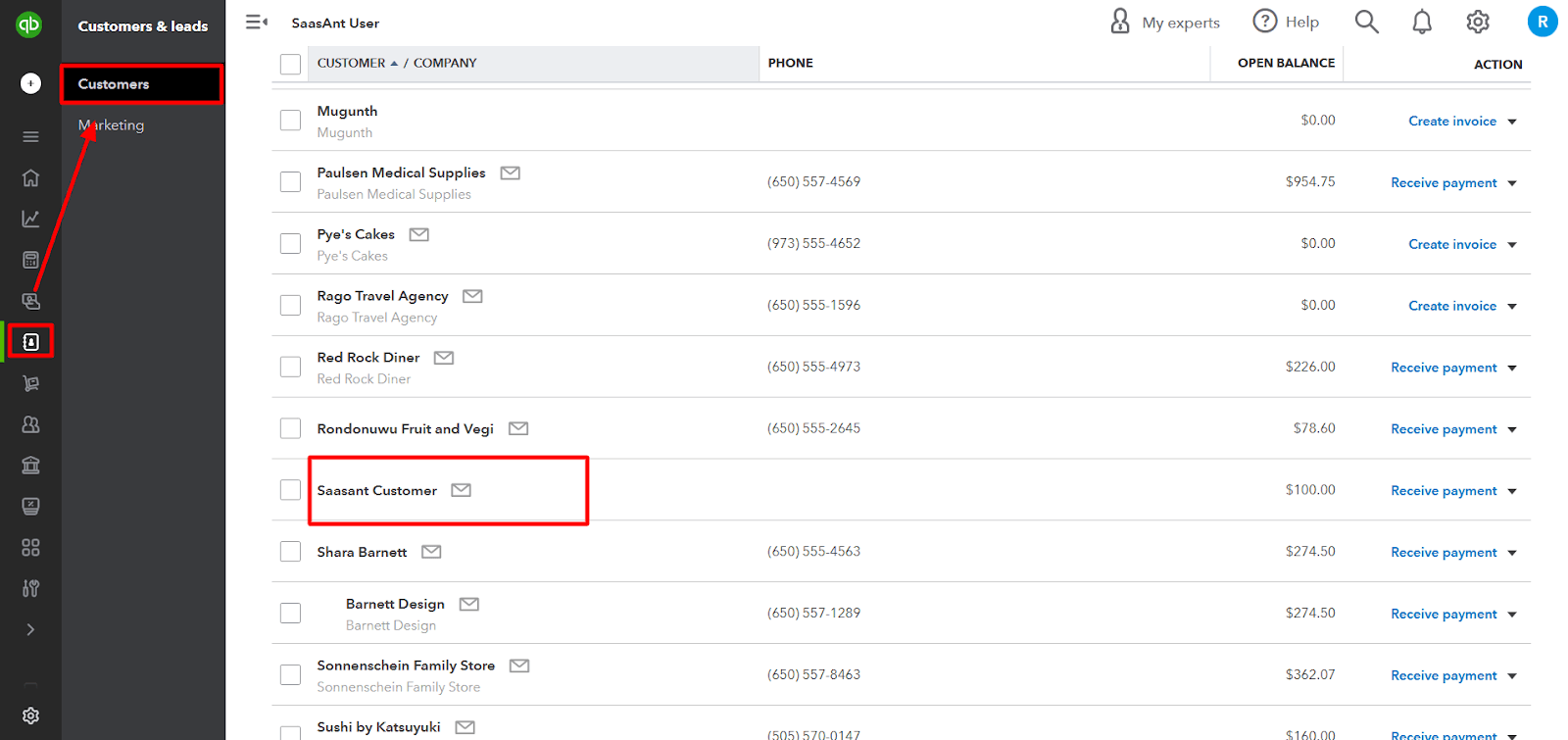
Task: Open action dropdown arrow for Shara Barnett
Action: point(1512,553)
